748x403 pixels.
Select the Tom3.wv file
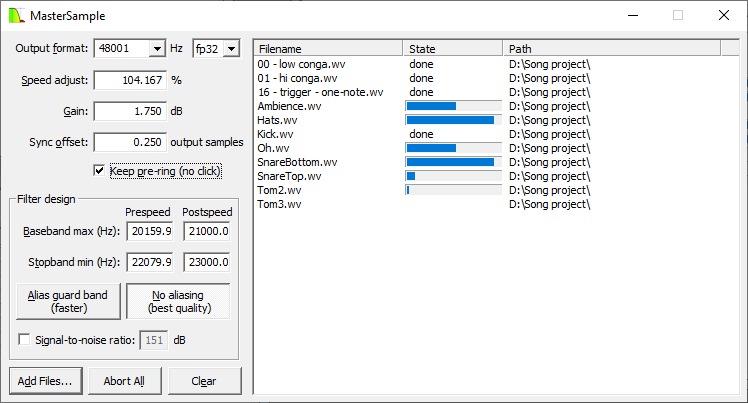click(x=279, y=204)
